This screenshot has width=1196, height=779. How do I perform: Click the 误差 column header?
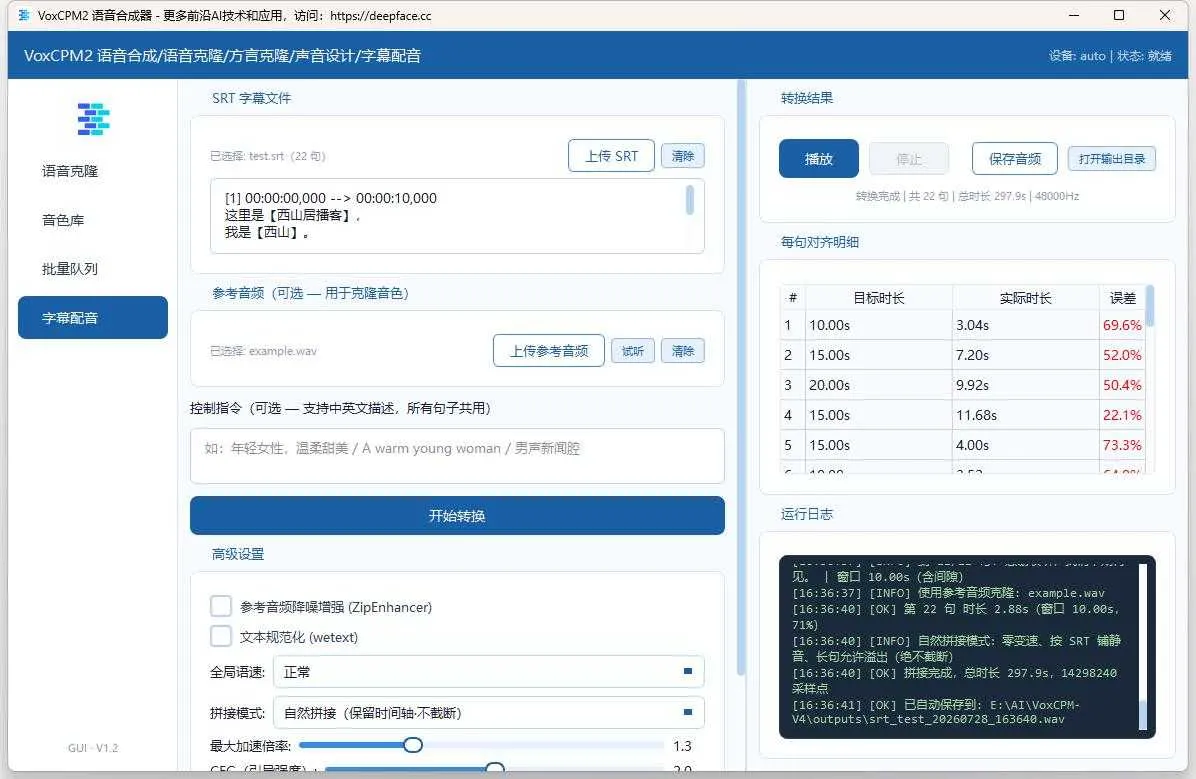[x=1122, y=298]
